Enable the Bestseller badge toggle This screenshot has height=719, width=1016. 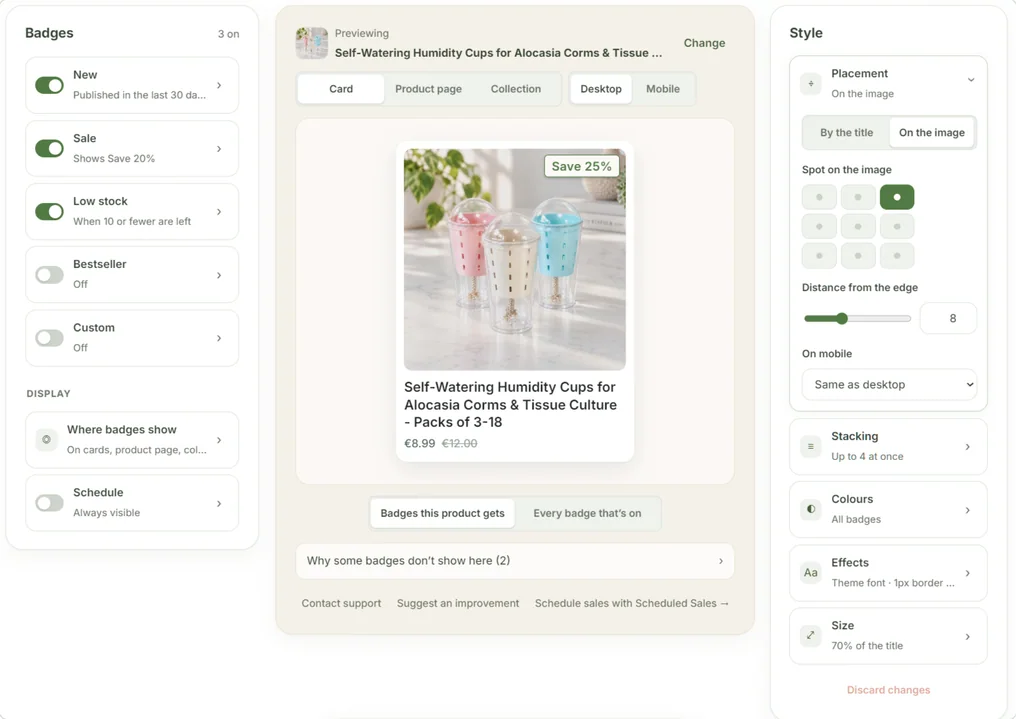pos(49,275)
